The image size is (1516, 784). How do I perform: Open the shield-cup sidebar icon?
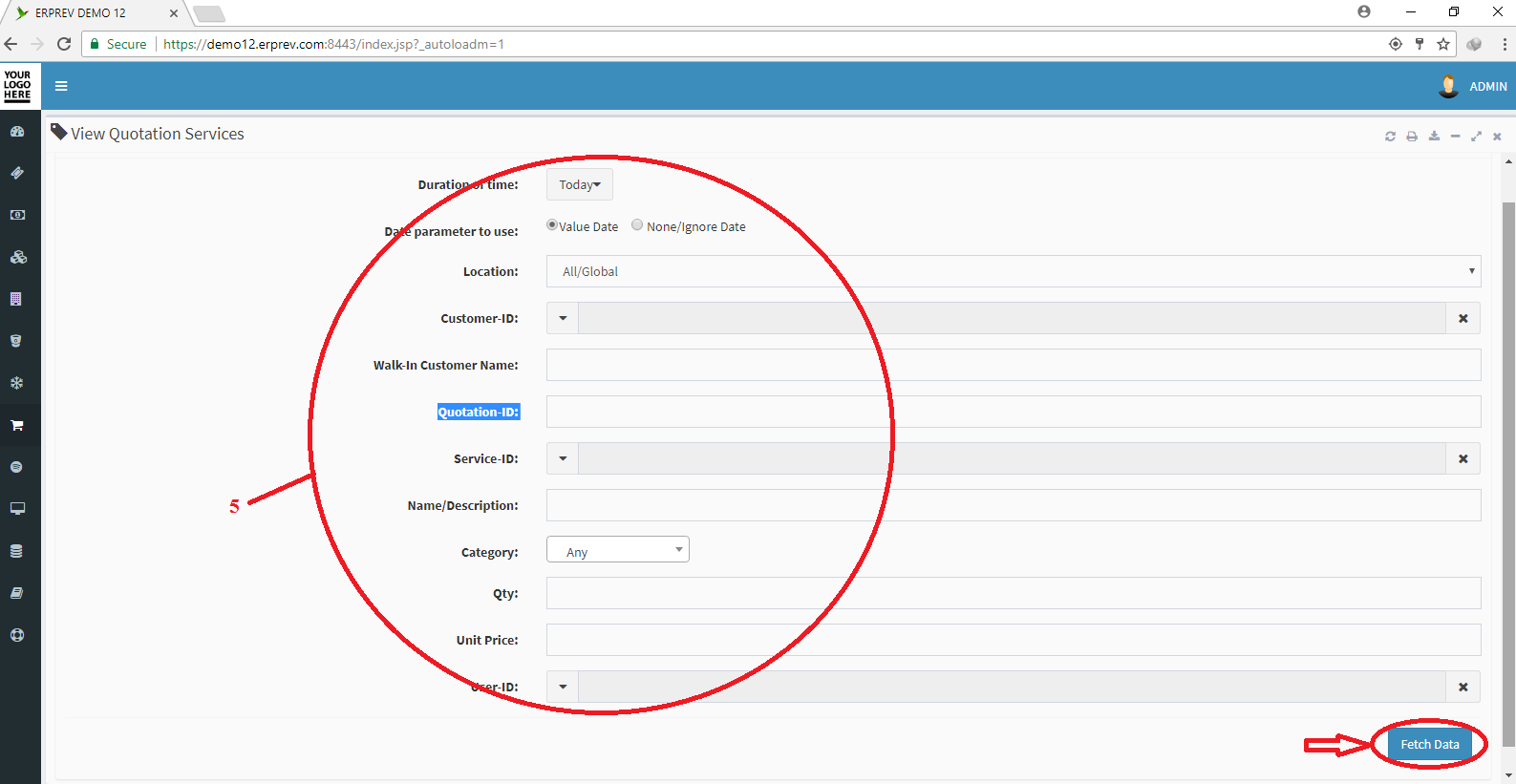tap(16, 341)
